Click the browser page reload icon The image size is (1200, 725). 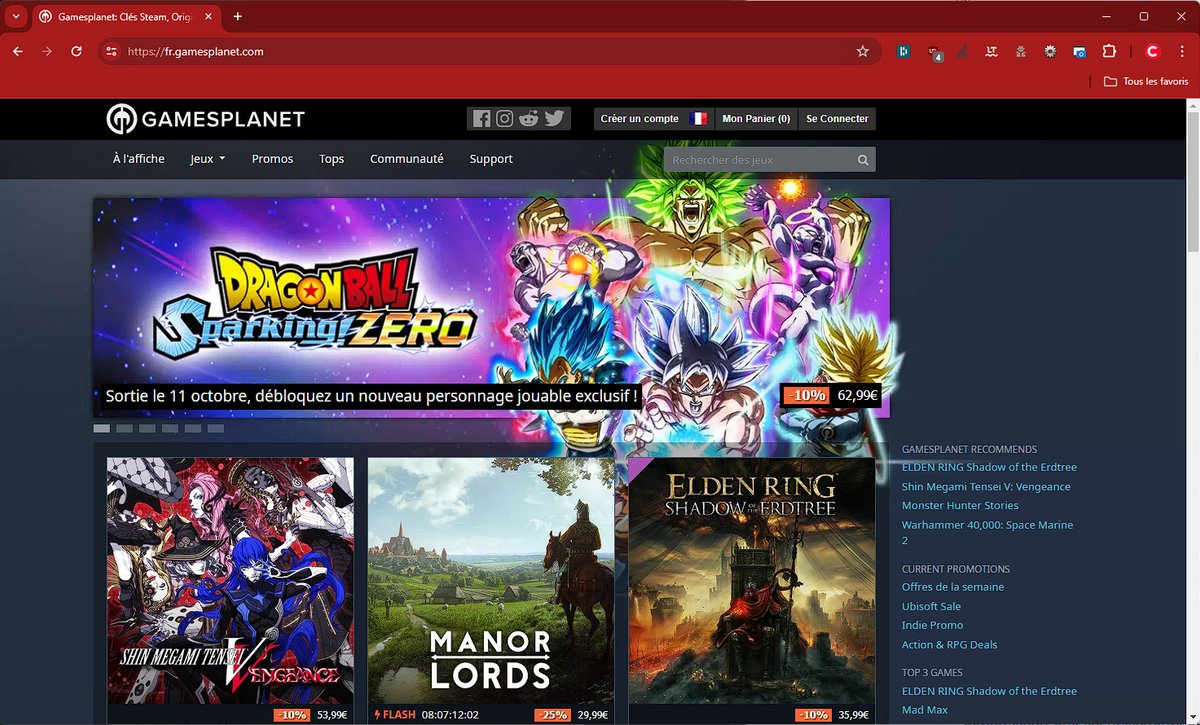tap(77, 51)
